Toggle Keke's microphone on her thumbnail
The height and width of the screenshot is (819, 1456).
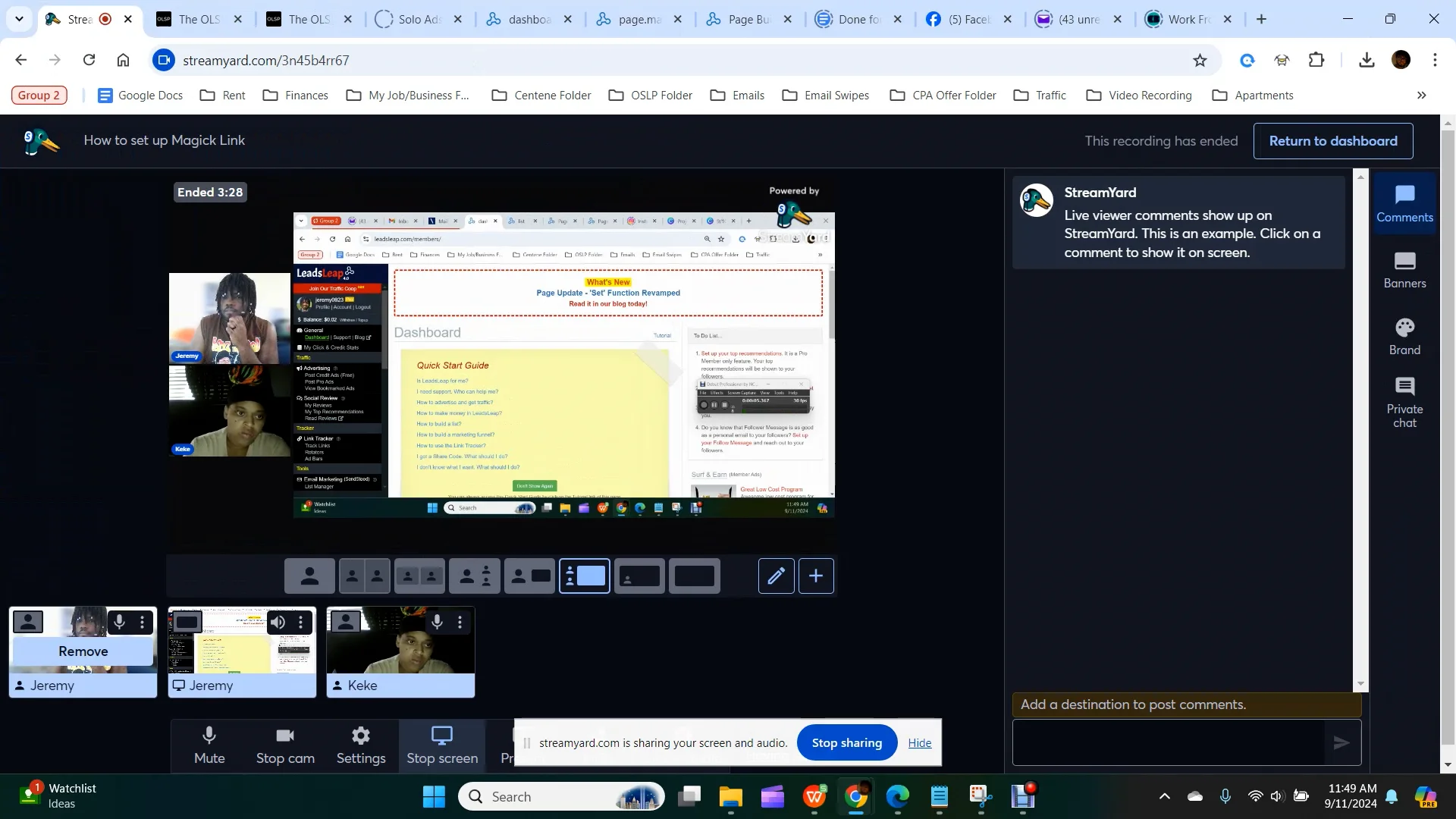[437, 623]
